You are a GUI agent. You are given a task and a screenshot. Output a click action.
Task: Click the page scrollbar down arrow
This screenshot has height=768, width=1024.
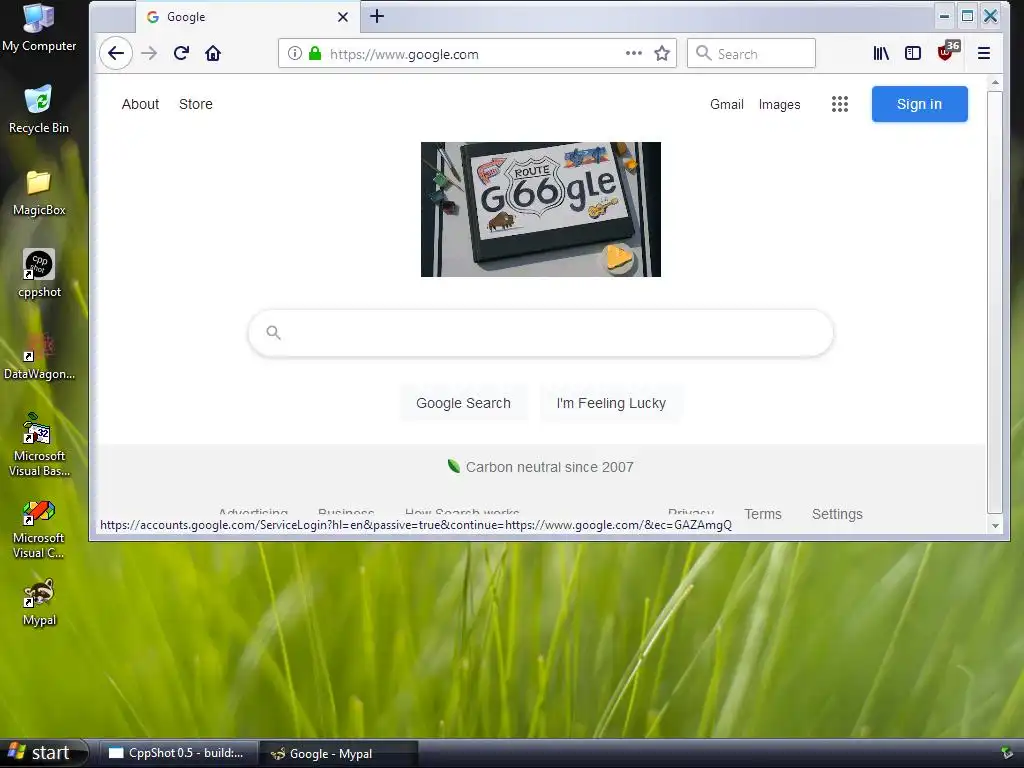pyautogui.click(x=995, y=526)
